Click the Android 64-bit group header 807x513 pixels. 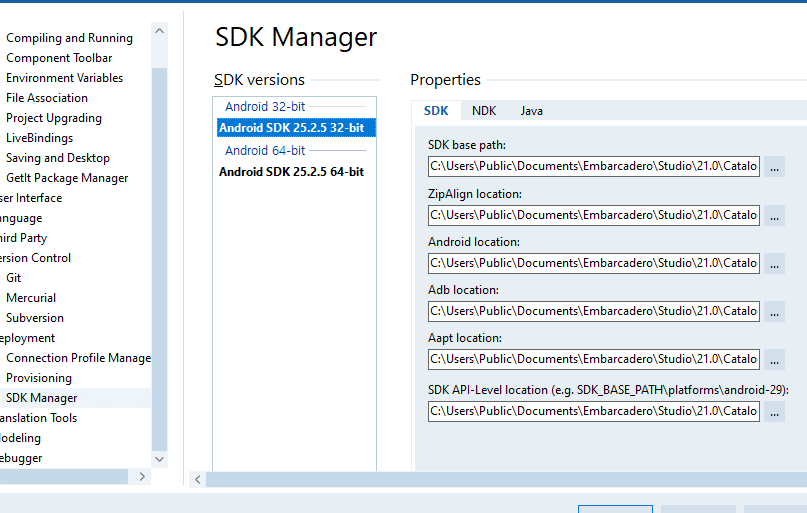[265, 150]
